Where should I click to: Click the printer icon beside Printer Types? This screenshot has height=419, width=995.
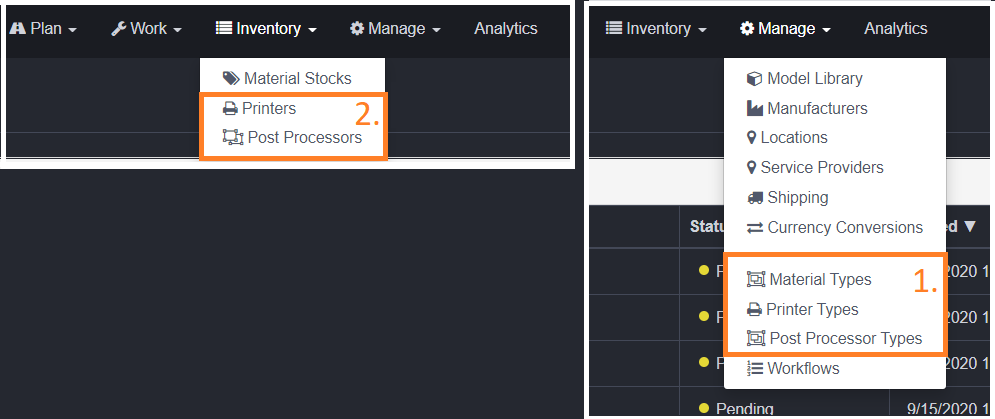tap(755, 310)
